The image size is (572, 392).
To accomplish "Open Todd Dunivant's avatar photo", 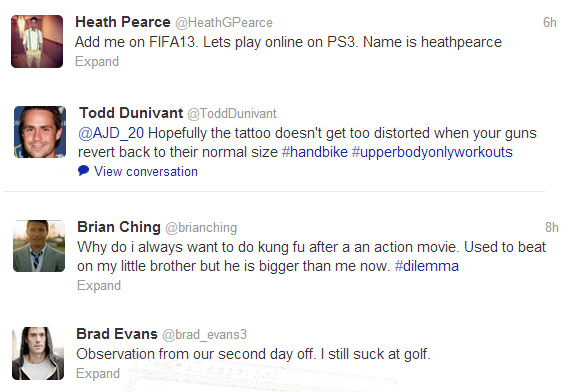I will coord(40,132).
